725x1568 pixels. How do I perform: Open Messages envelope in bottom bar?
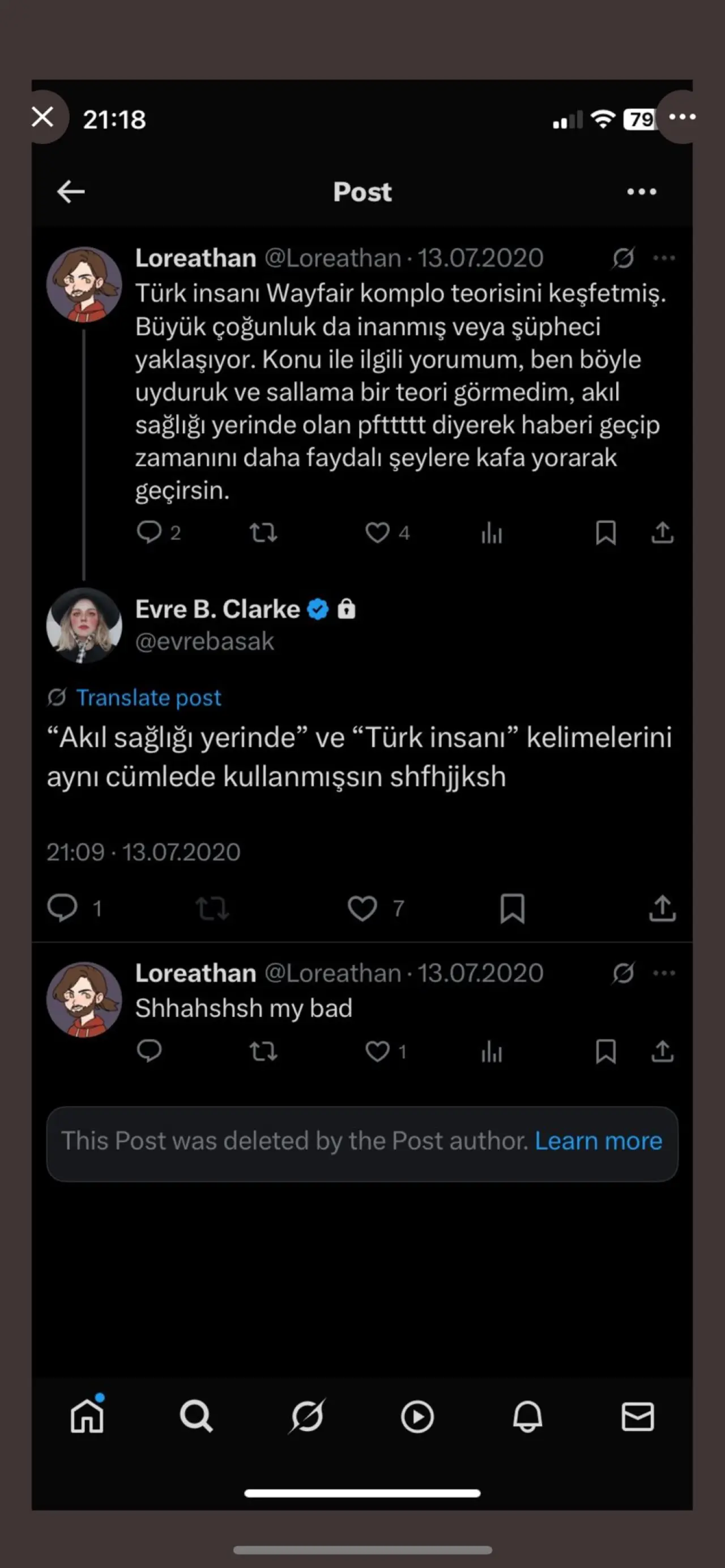coord(637,1416)
